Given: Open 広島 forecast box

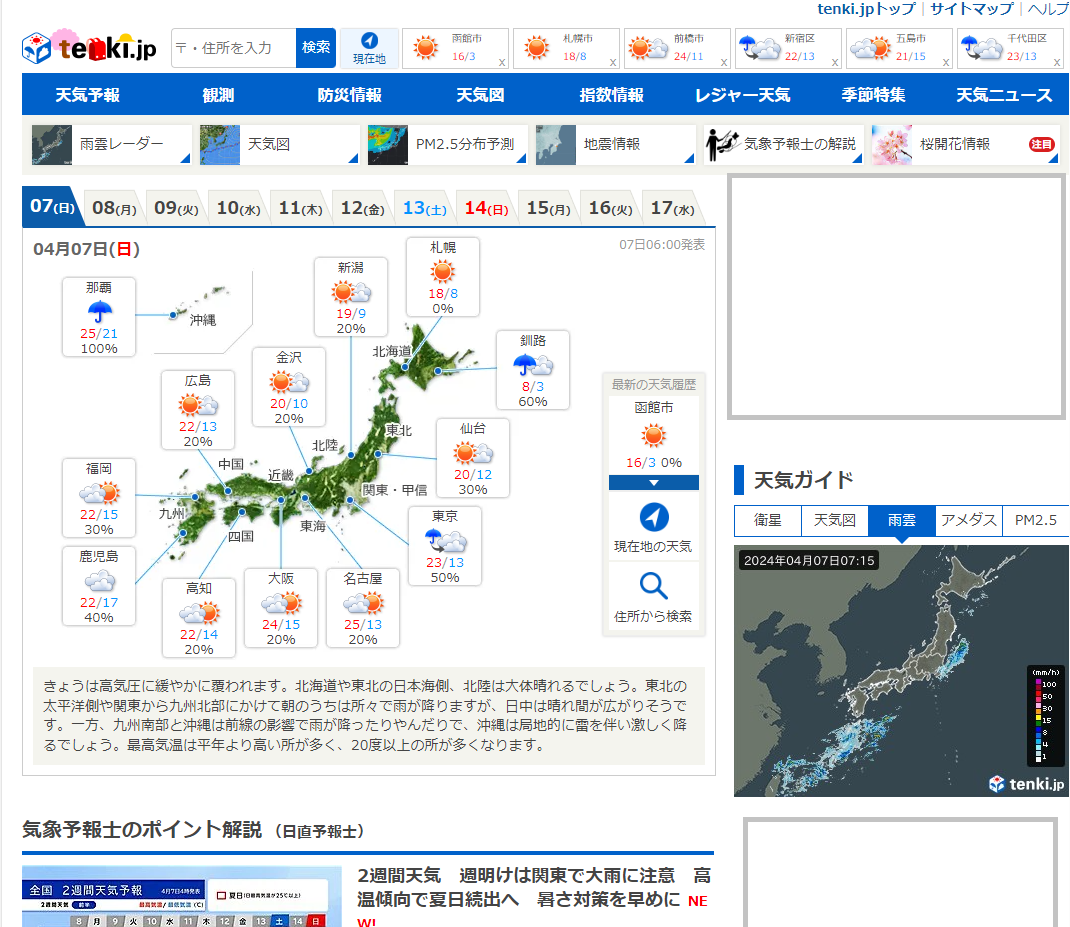Looking at the screenshot, I should tap(198, 410).
